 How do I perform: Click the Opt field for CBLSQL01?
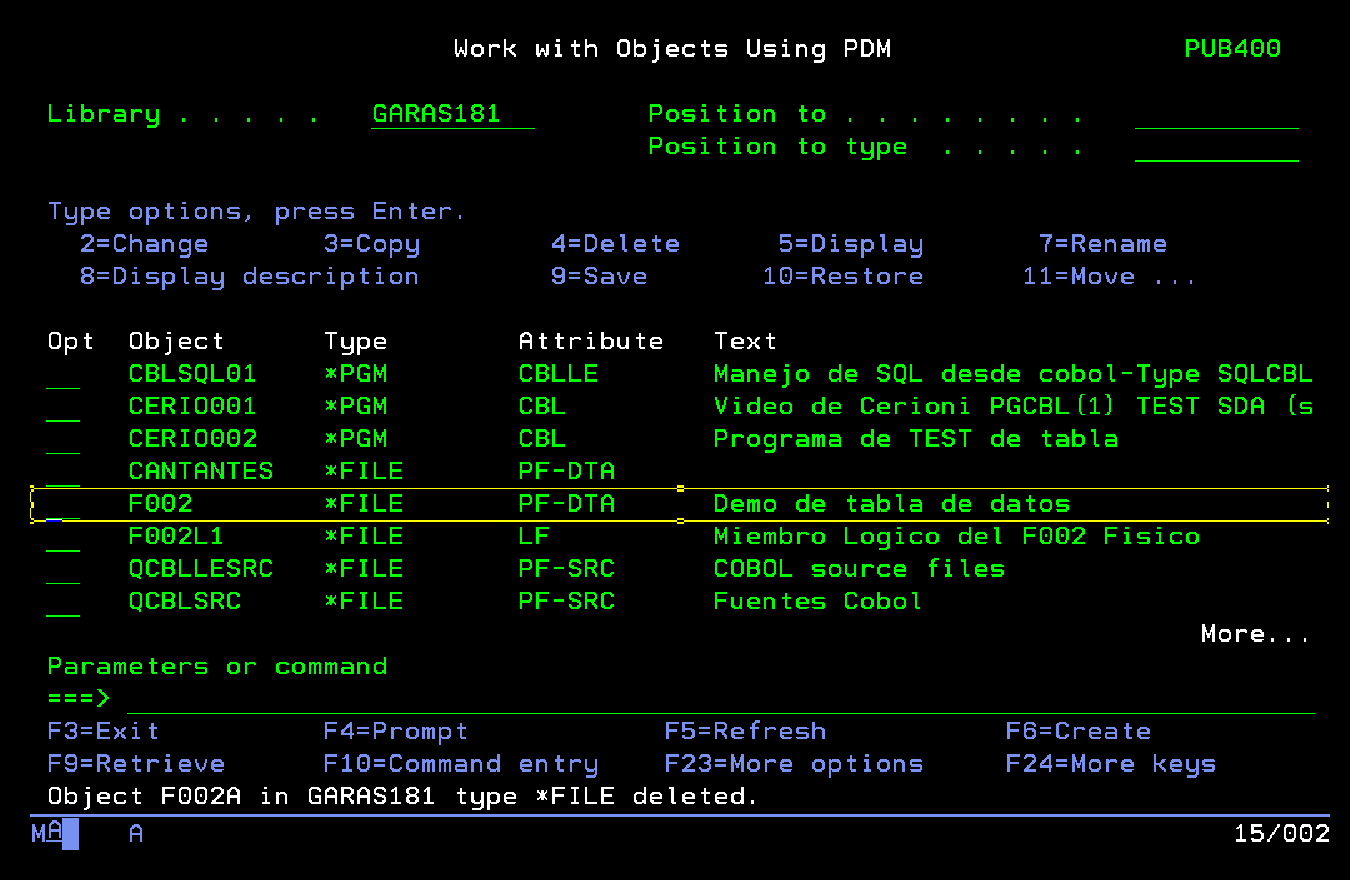click(x=63, y=374)
